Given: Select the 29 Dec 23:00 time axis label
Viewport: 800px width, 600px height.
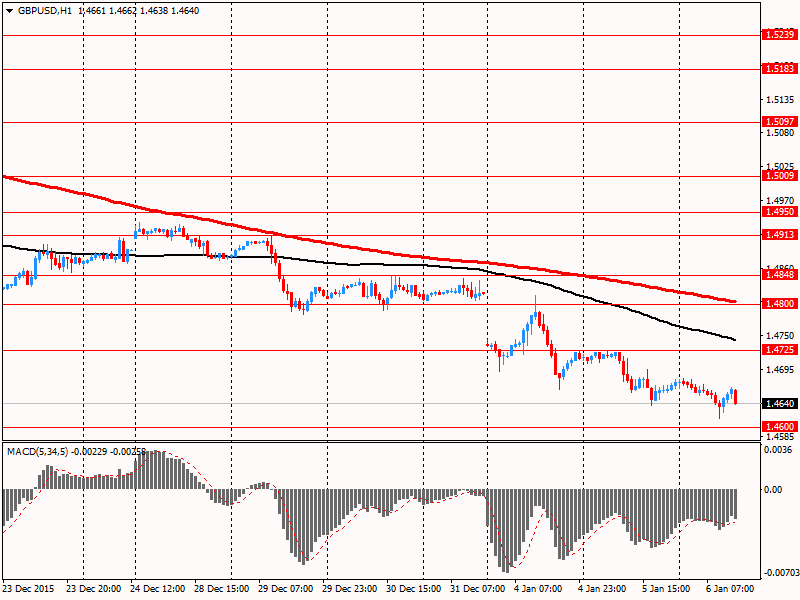Looking at the screenshot, I should (x=349, y=589).
